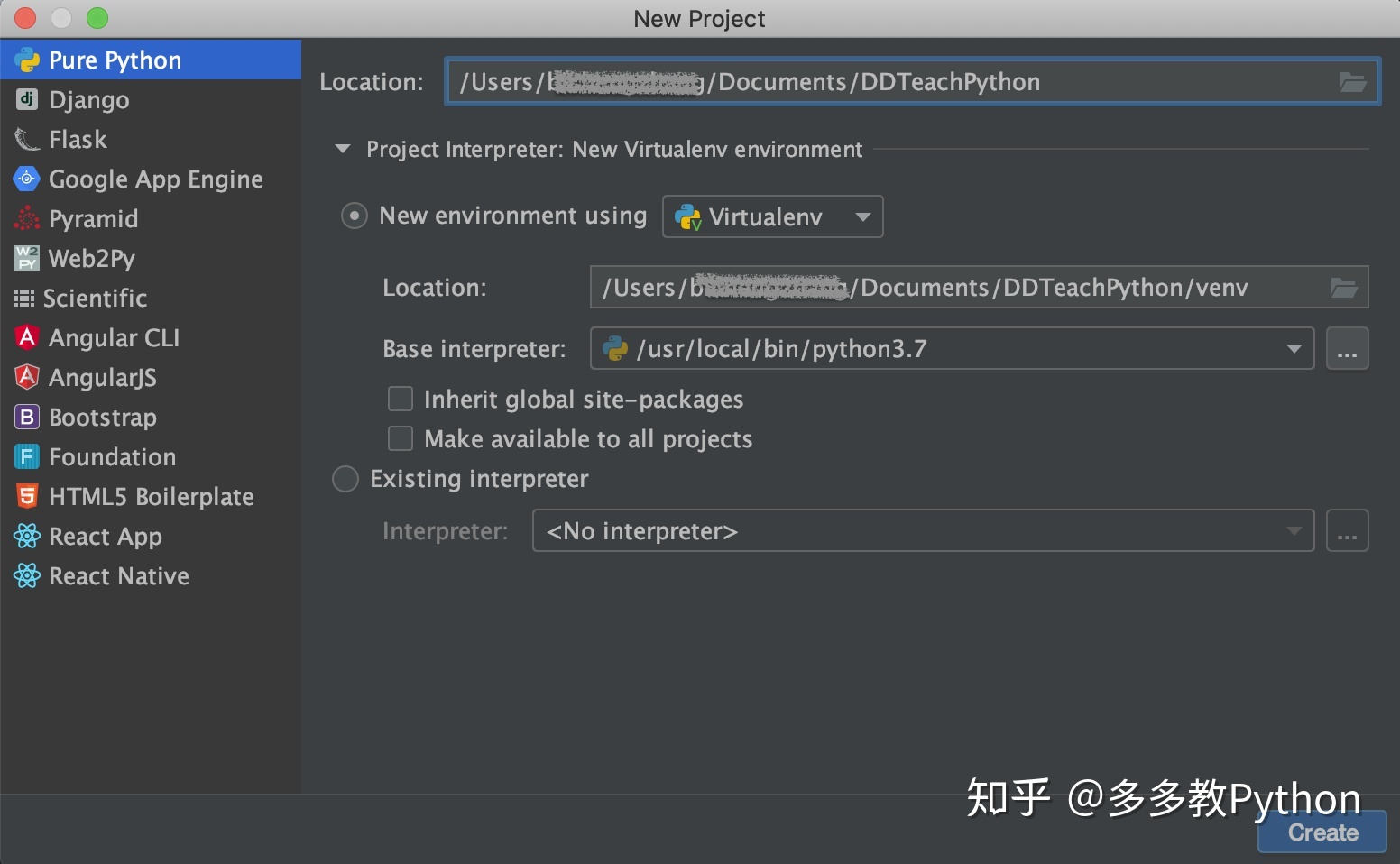
Task: Click the interpreter browse ellipsis button
Action: [1347, 531]
